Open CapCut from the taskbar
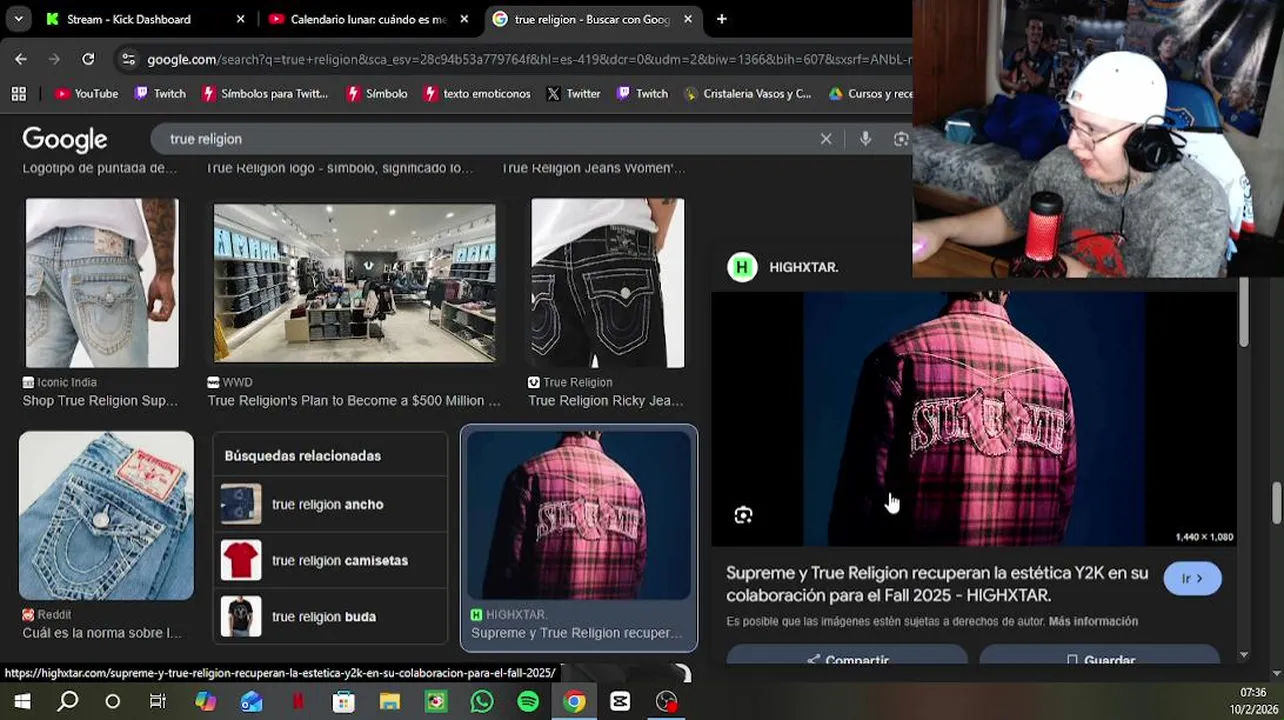This screenshot has width=1284, height=720. 620,702
